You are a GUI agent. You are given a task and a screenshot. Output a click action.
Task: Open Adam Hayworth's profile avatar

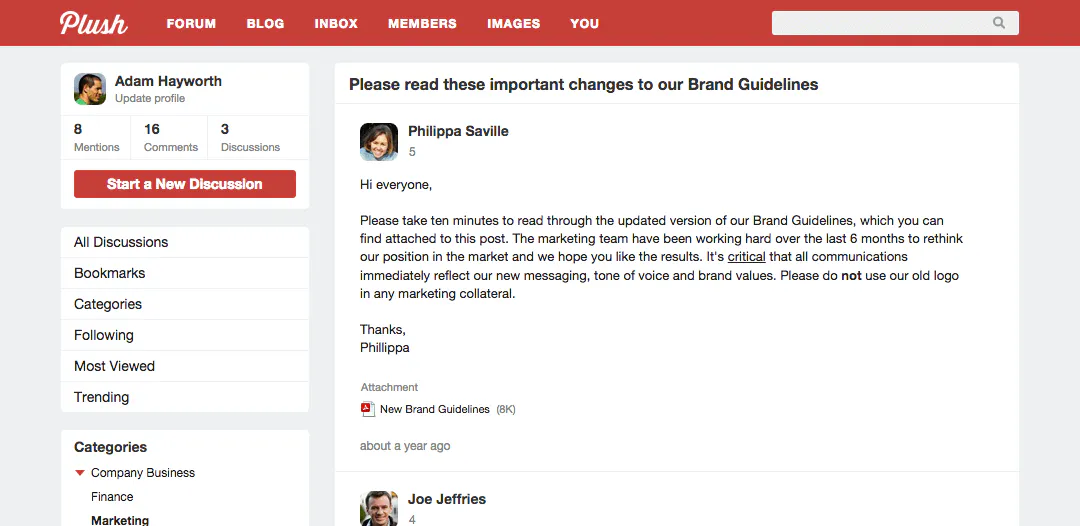tap(90, 89)
